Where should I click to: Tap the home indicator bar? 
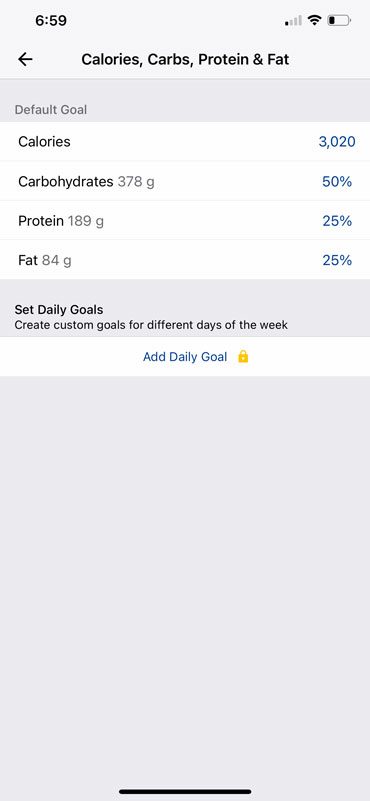(x=185, y=791)
